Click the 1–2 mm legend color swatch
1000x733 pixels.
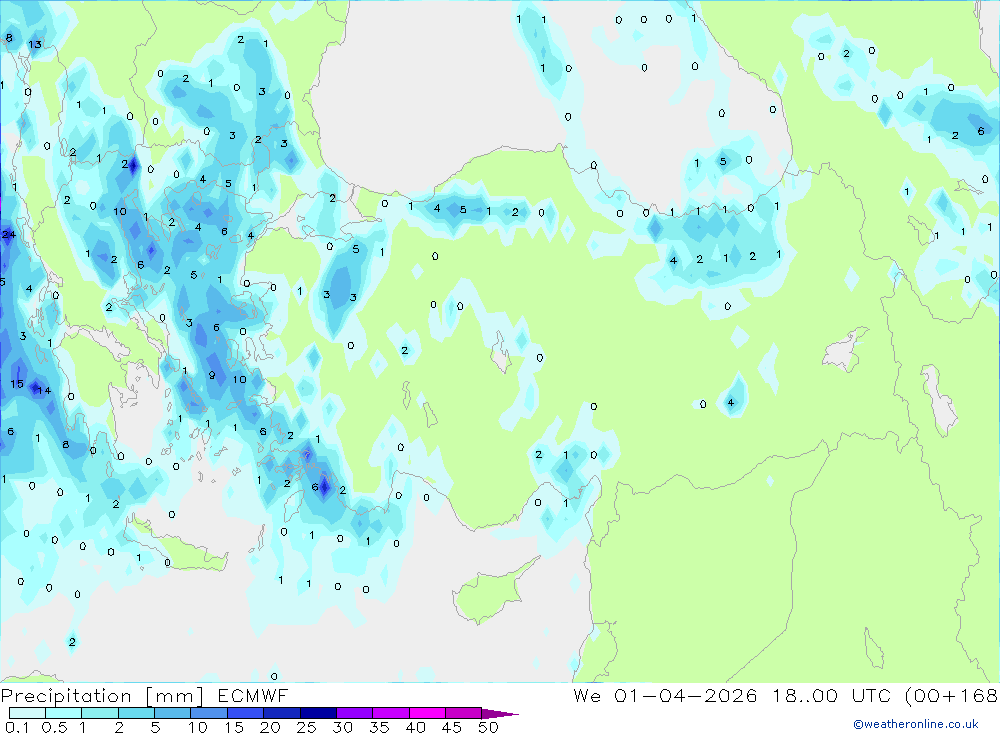point(99,713)
